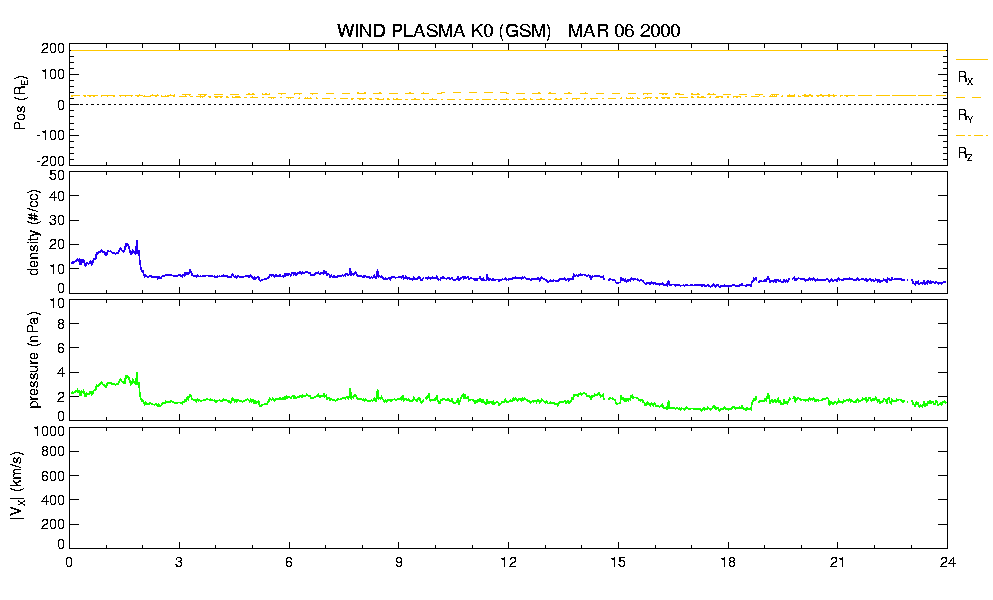Click the '50' tick on the density axis

(x=57, y=176)
